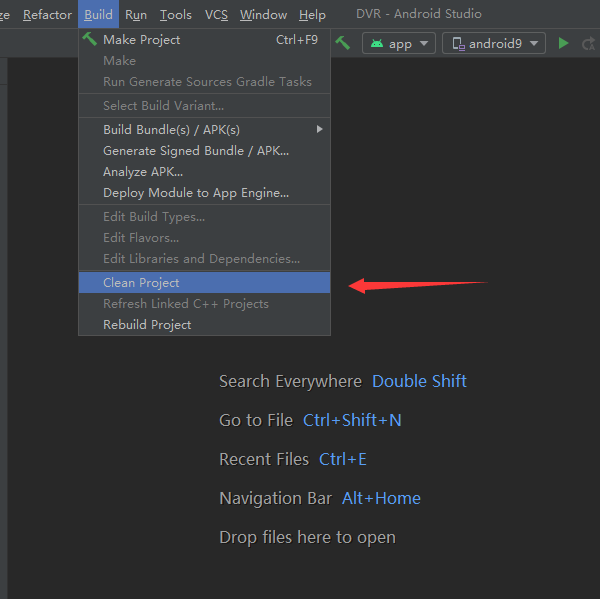Click Edit Libraries and Dependencies... entry

tap(204, 259)
